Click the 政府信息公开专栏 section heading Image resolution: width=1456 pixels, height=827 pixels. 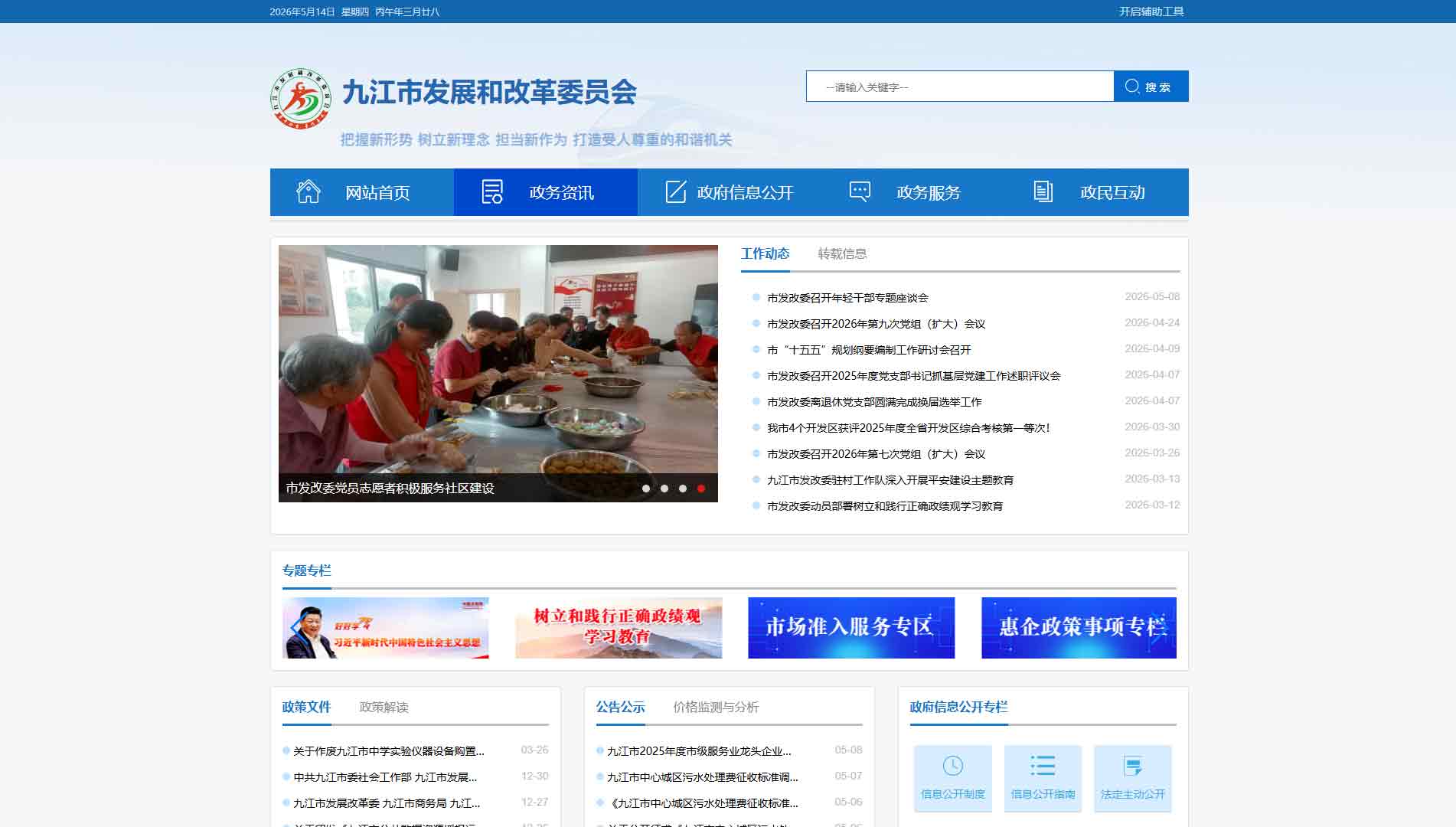(x=958, y=707)
